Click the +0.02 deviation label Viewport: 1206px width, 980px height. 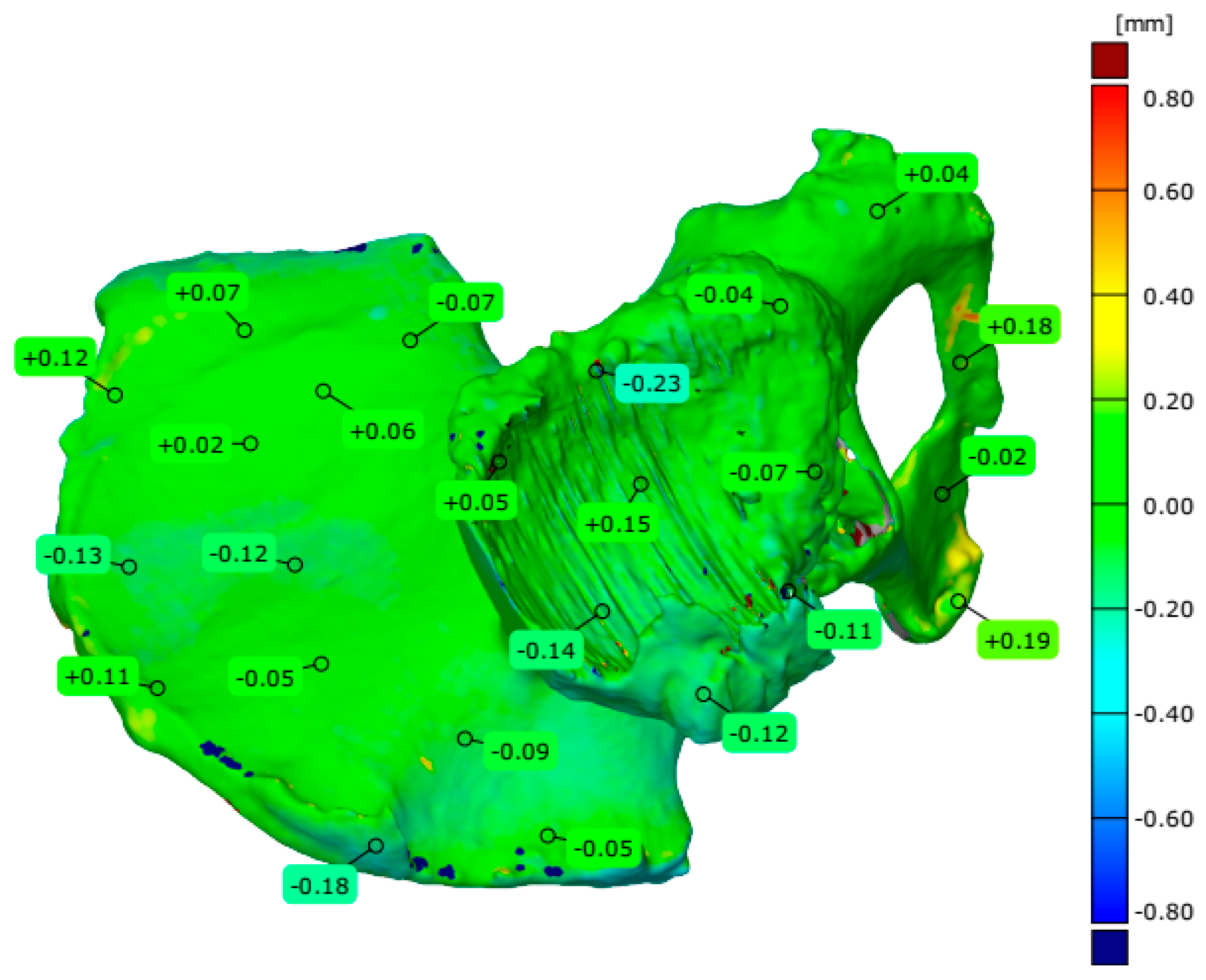click(191, 444)
